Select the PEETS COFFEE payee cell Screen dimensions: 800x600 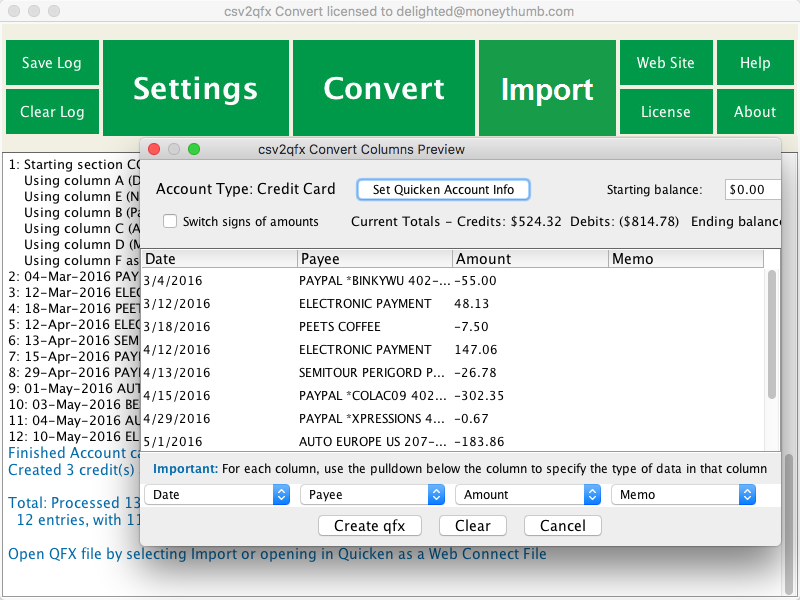pos(375,327)
